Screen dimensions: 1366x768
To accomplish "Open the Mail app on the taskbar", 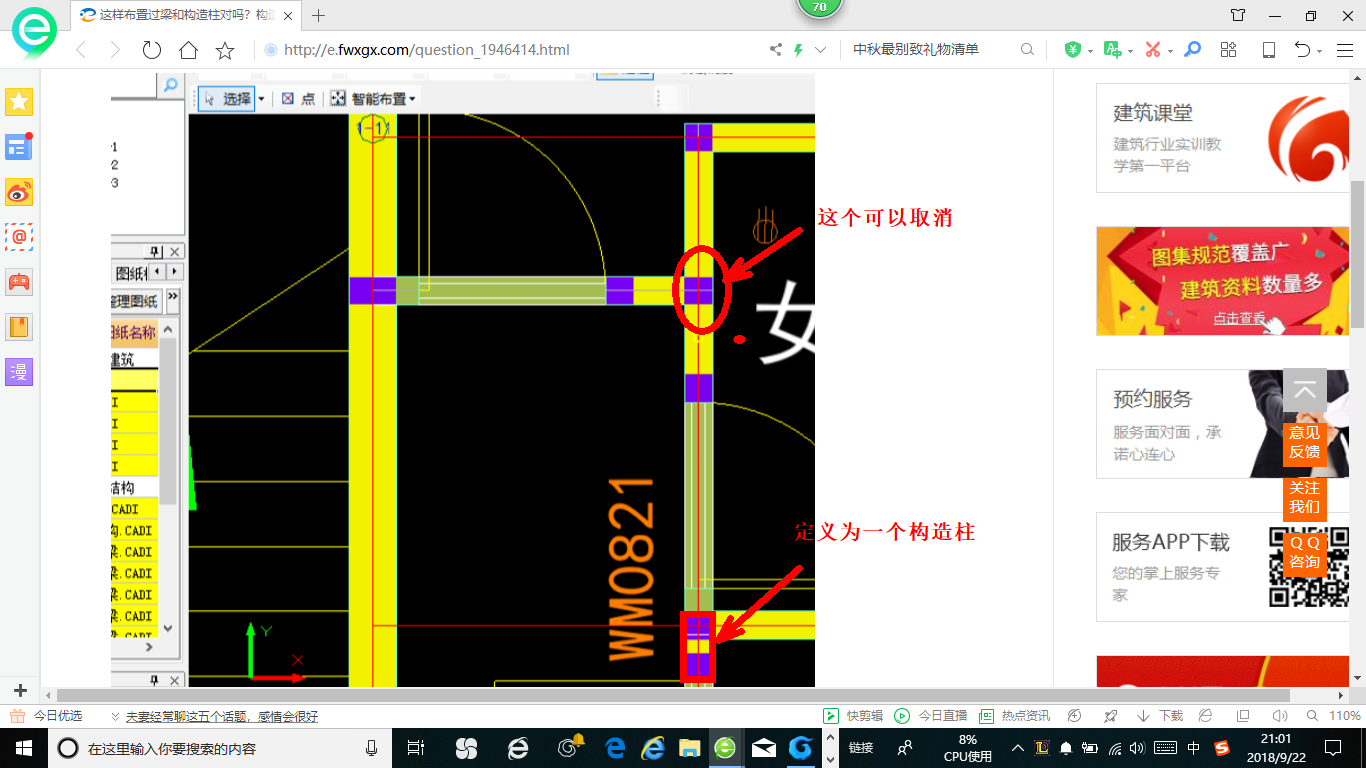I will [763, 748].
